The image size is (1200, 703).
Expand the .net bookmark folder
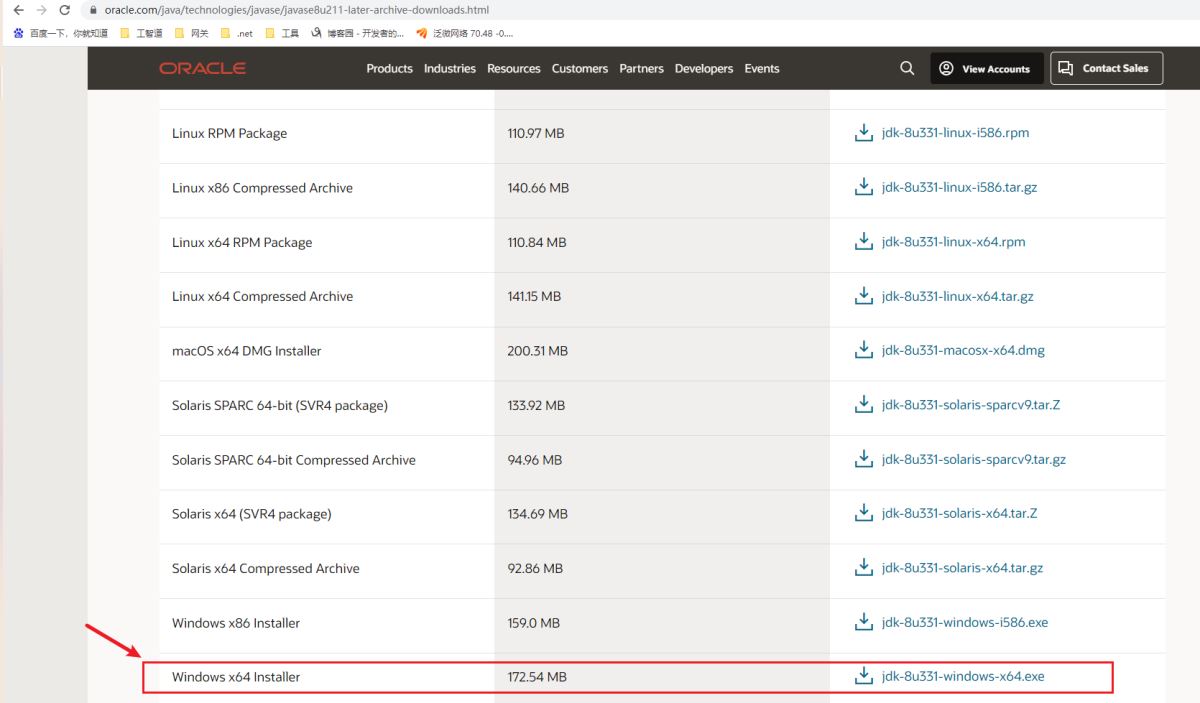click(x=236, y=33)
